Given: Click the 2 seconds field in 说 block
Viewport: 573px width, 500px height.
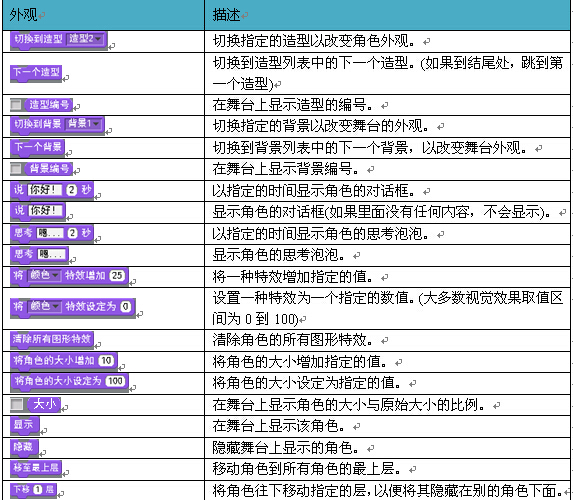Looking at the screenshot, I should [x=72, y=190].
